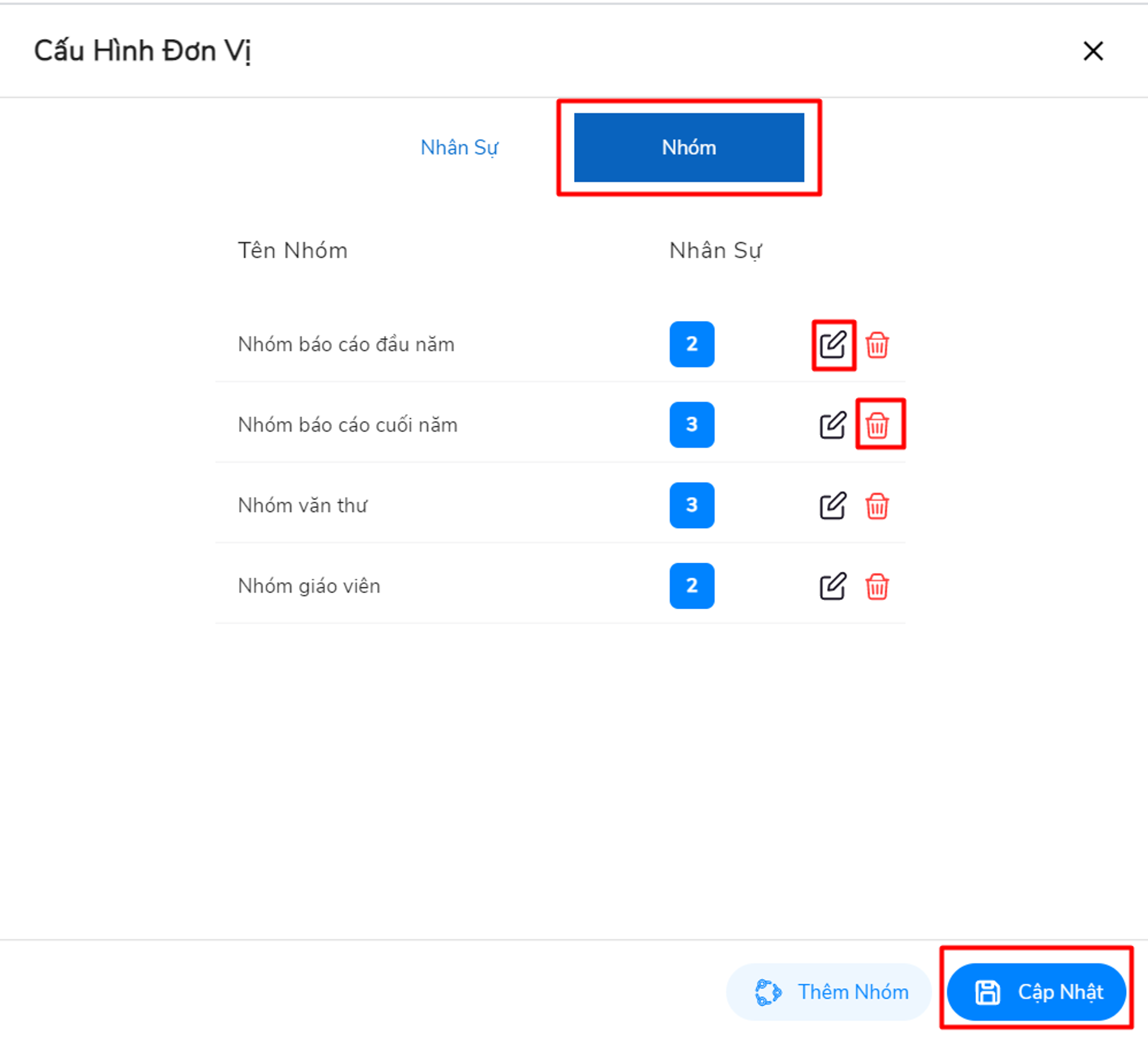Edit the 'Nhóm văn thư' group

click(832, 506)
